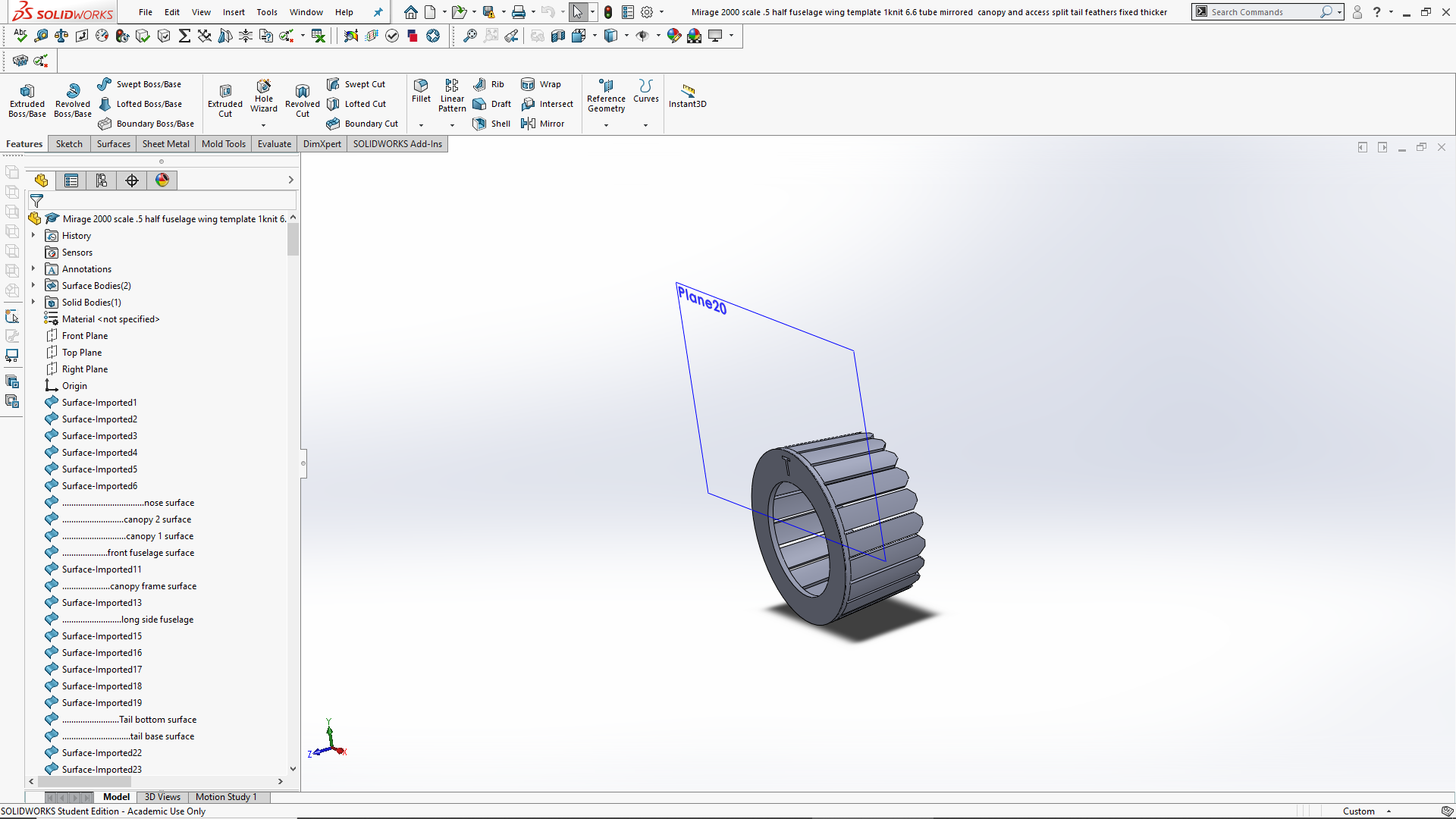Image resolution: width=1456 pixels, height=819 pixels.
Task: Choose Swept Boss/Base feature
Action: (x=140, y=84)
